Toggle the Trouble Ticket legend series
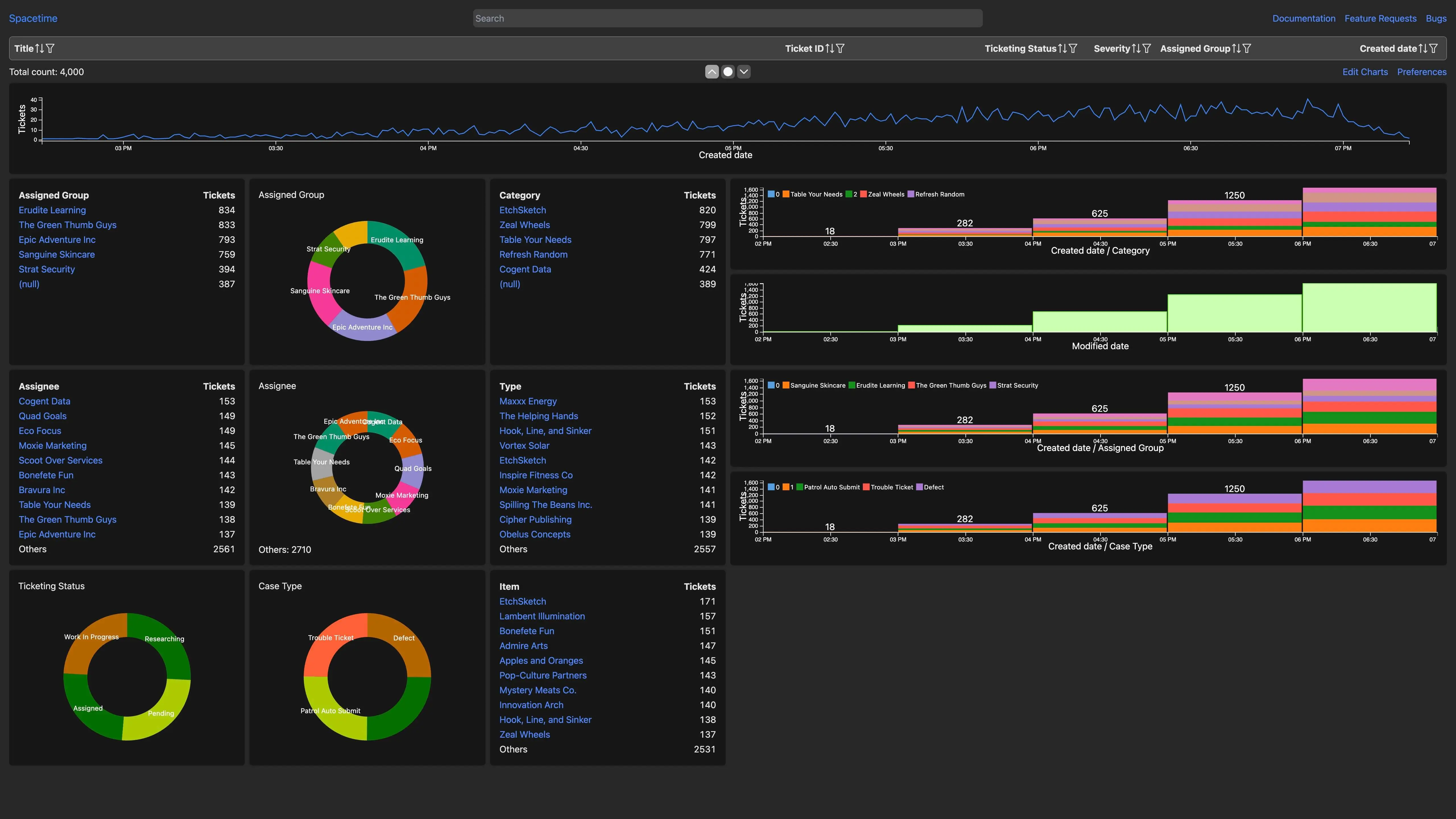This screenshot has width=1456, height=819. click(891, 487)
